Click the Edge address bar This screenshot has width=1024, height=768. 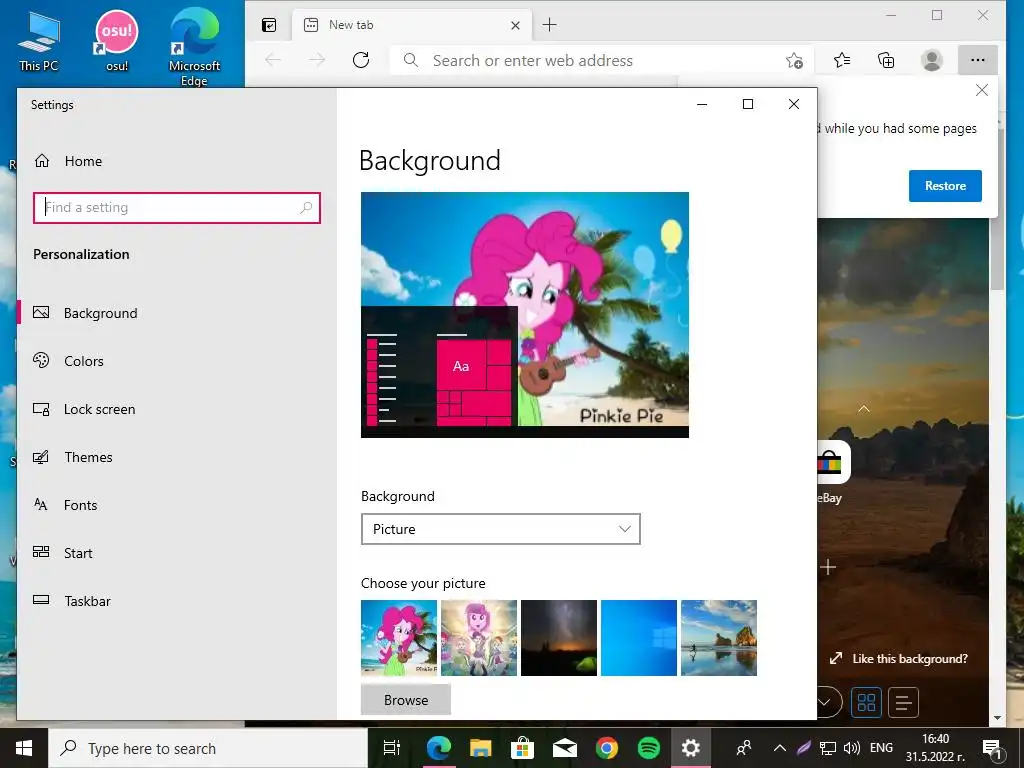[588, 61]
